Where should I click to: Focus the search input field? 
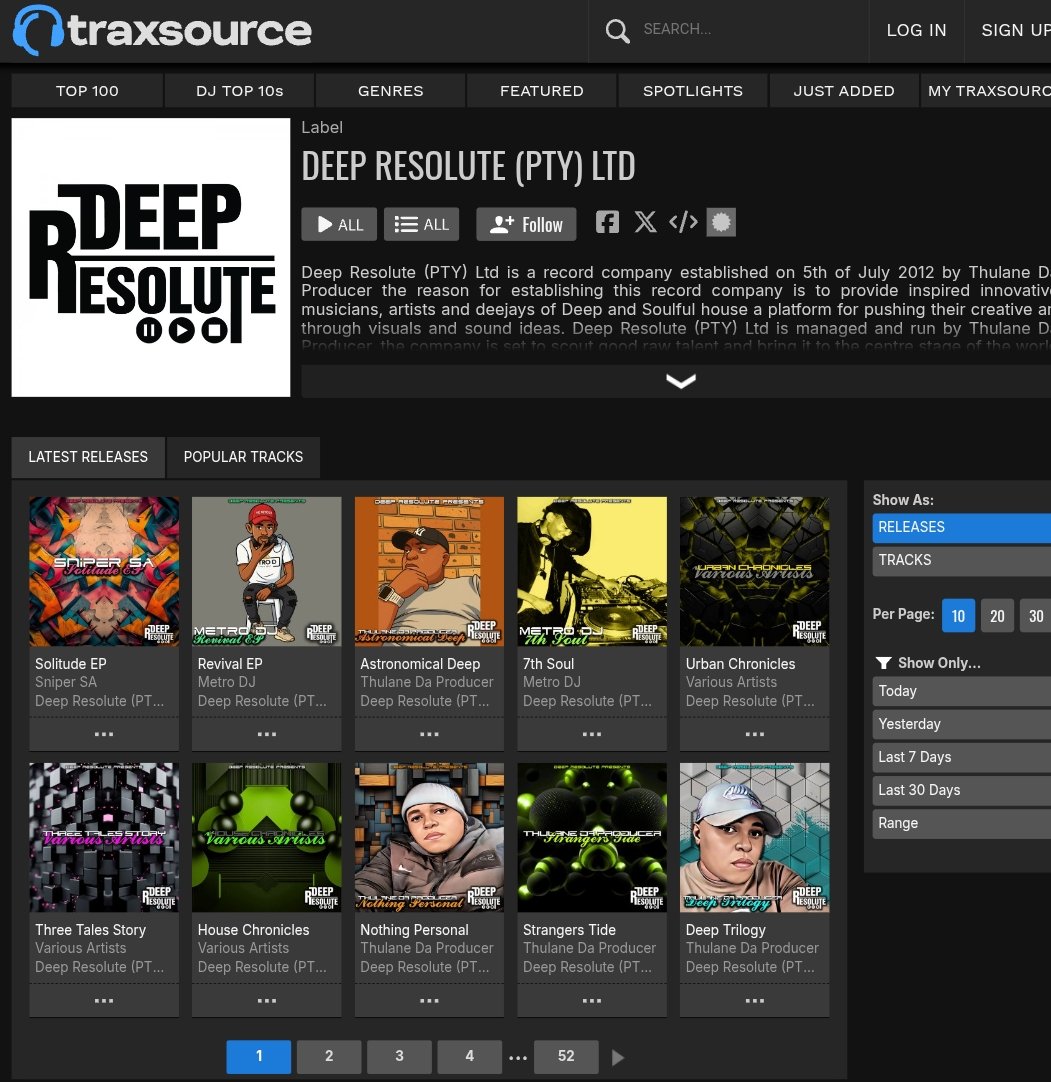[749, 30]
